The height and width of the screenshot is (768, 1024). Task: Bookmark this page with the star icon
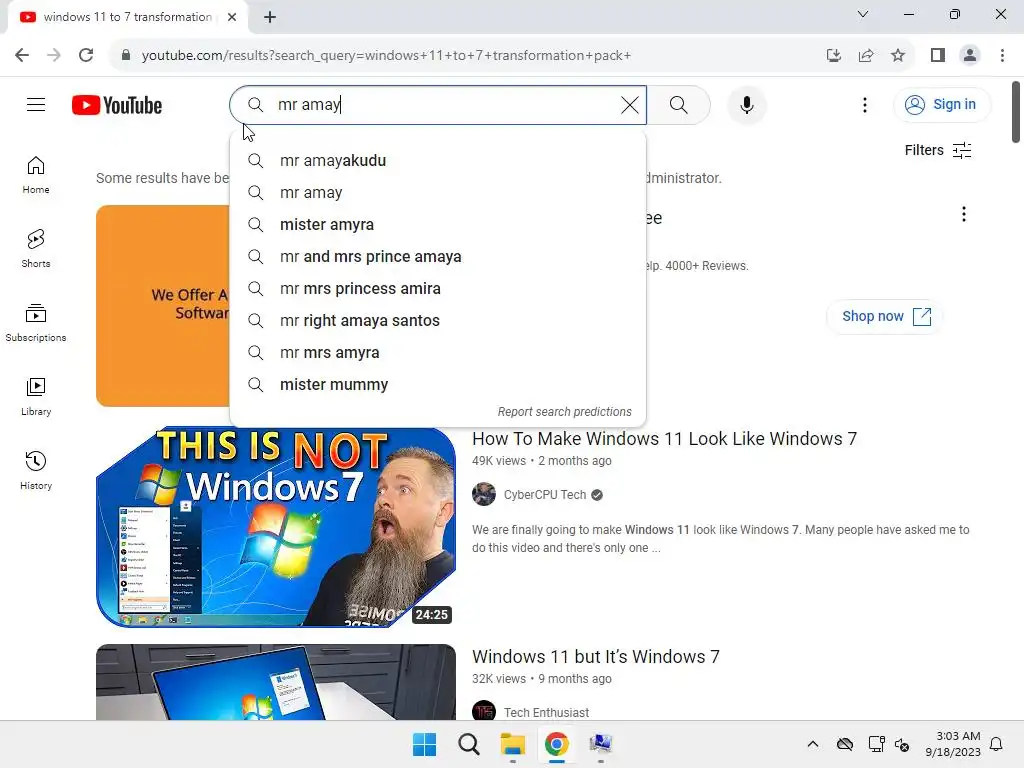click(x=898, y=56)
